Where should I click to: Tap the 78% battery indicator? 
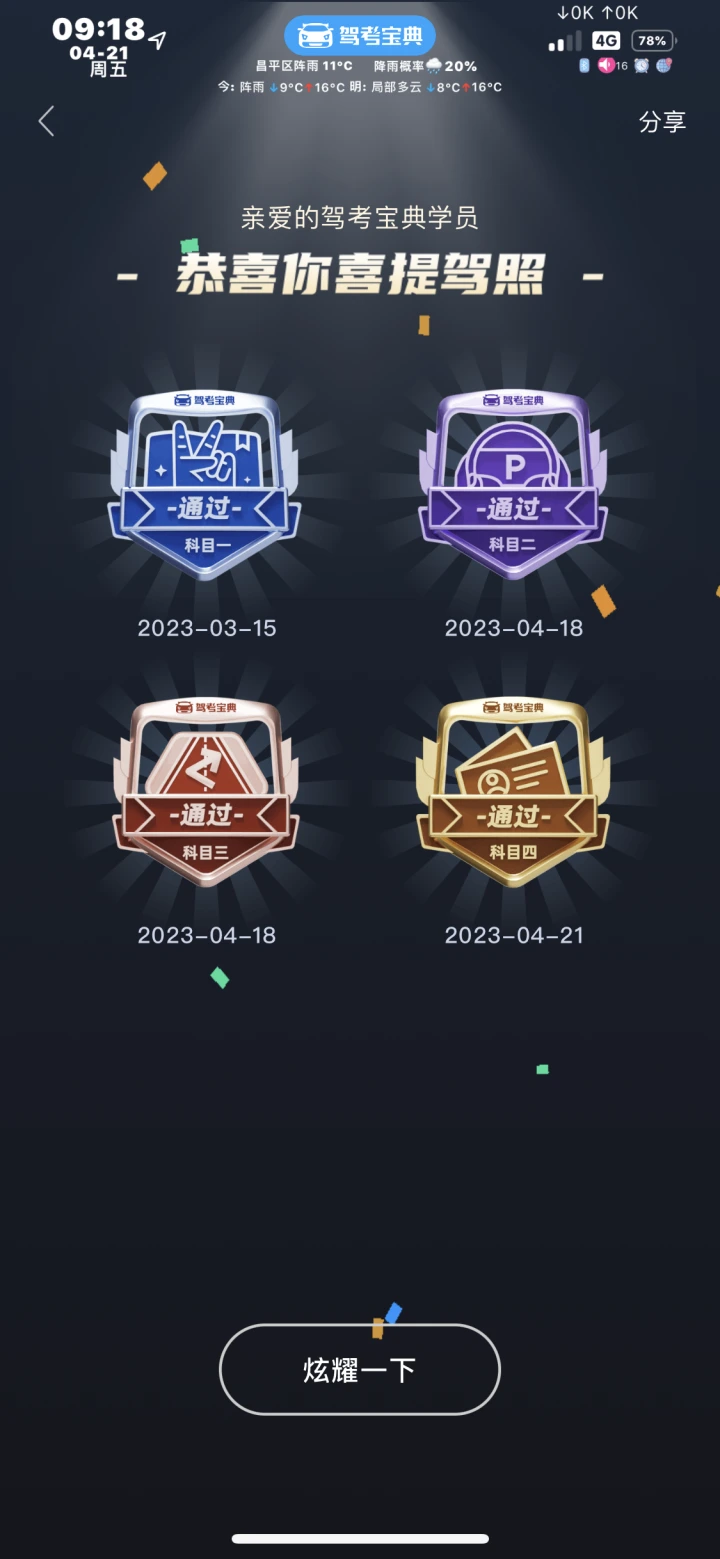click(x=654, y=41)
